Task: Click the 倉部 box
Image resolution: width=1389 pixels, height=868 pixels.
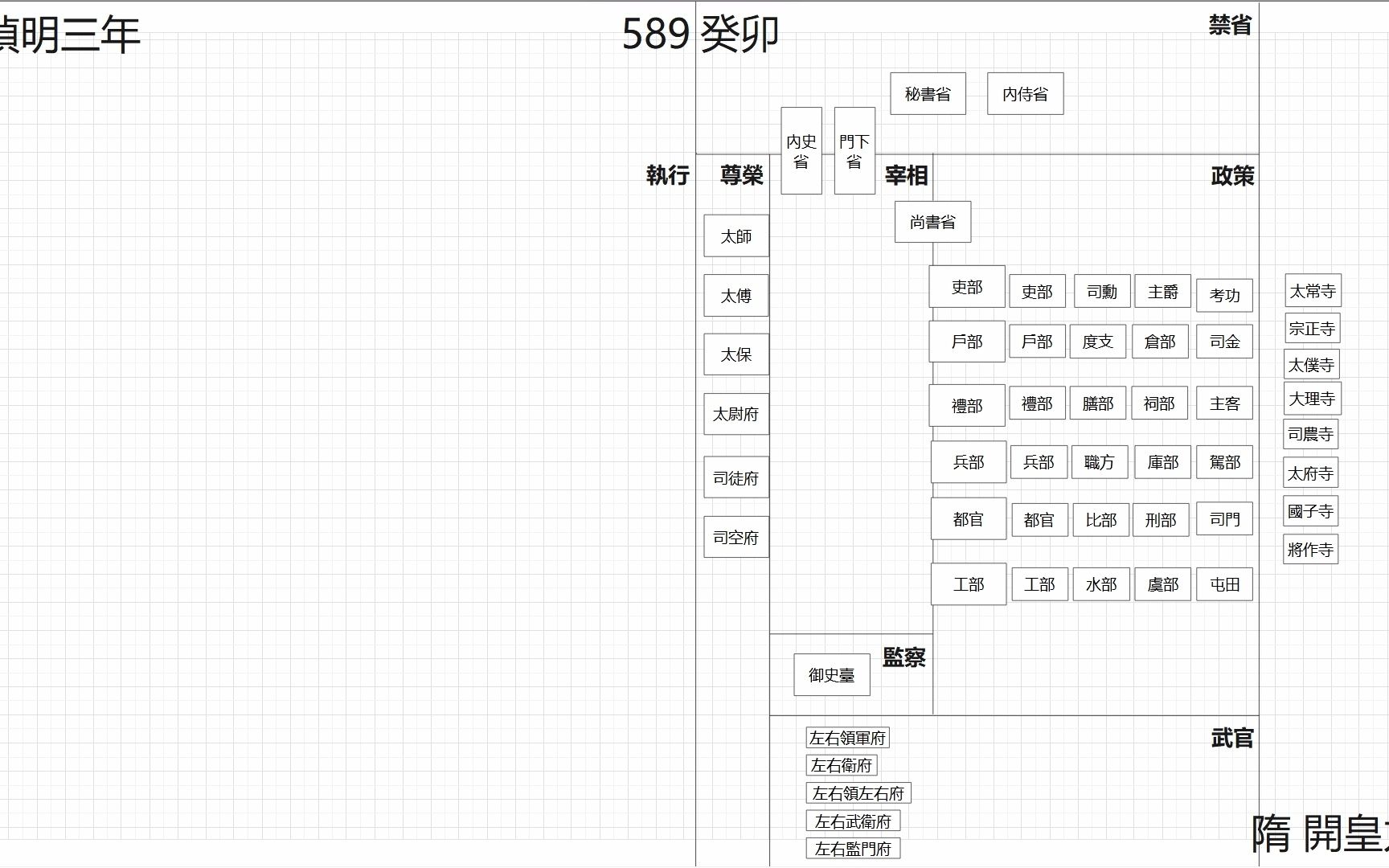Action: point(1160,342)
